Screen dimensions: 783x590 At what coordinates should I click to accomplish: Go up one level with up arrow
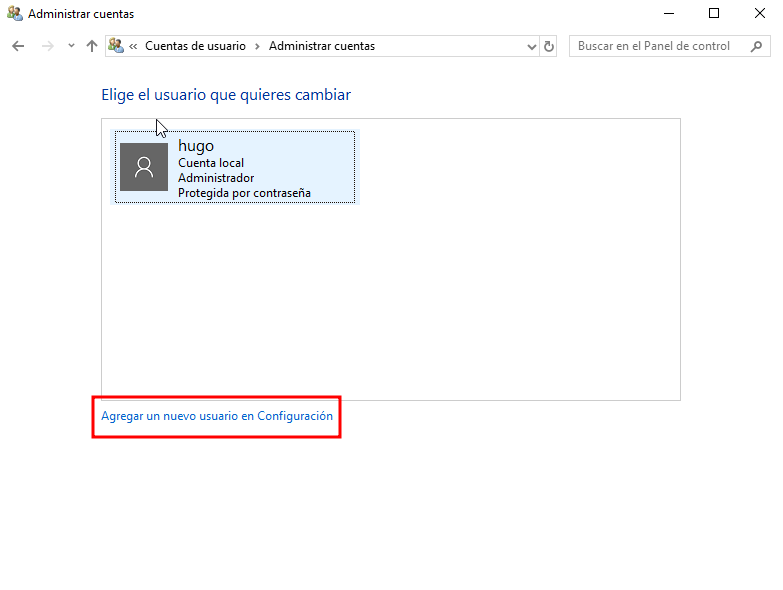tap(92, 46)
